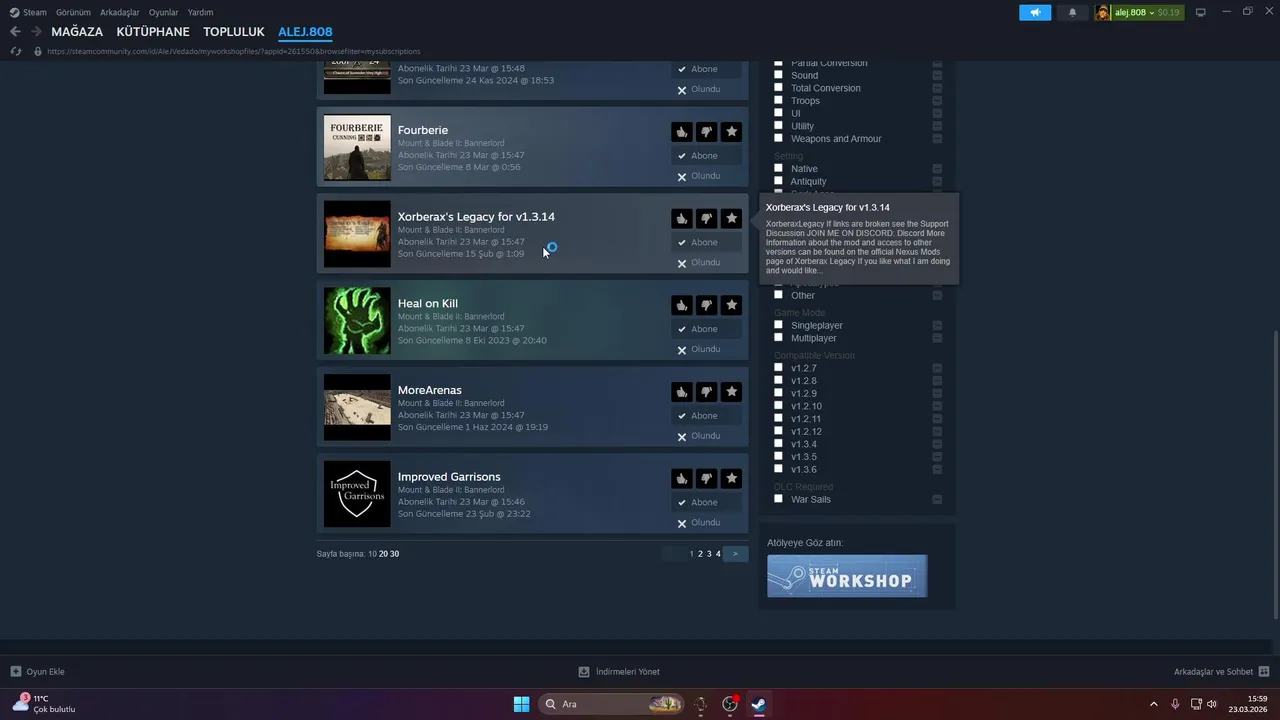Exclude Singleplayer with minus button

coord(937,325)
